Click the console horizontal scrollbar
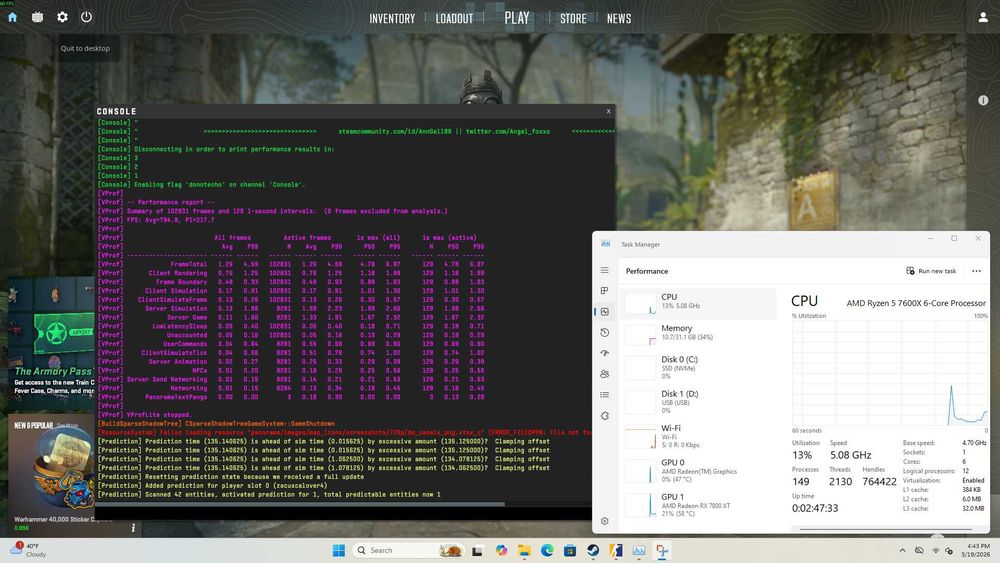The height and width of the screenshot is (563, 1000). coord(300,504)
